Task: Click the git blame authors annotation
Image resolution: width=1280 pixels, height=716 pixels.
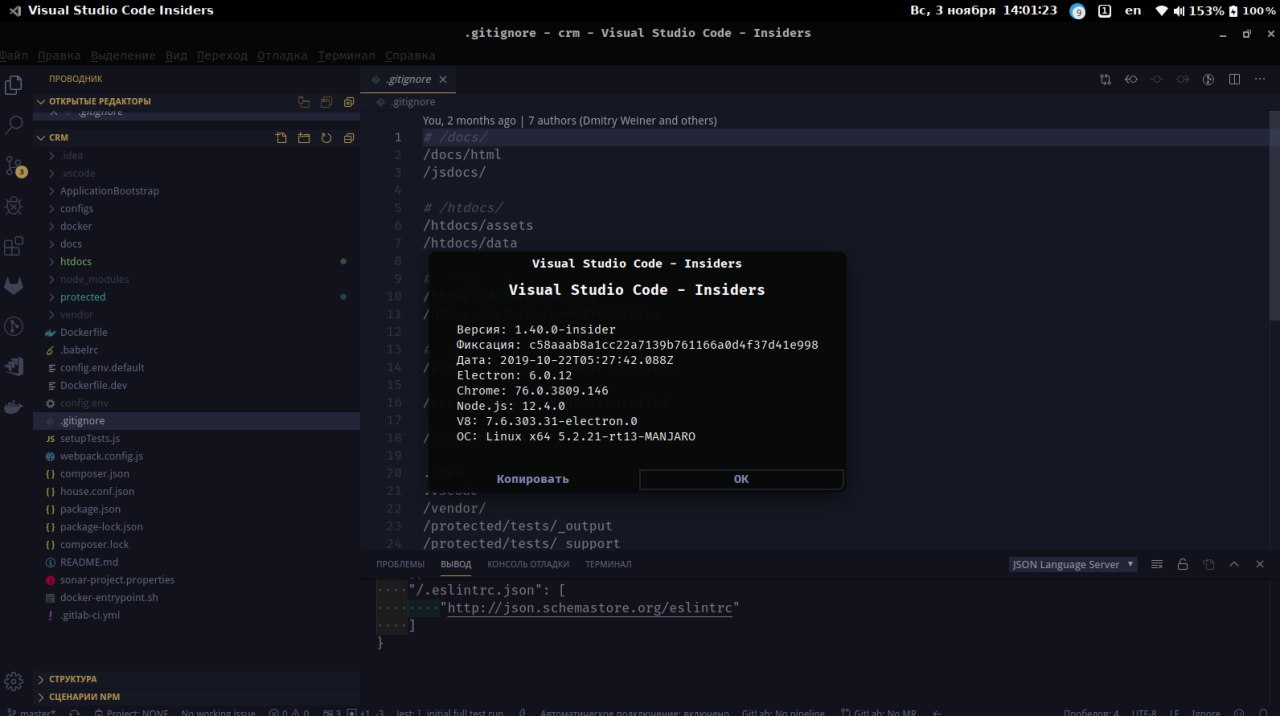Action: (570, 120)
